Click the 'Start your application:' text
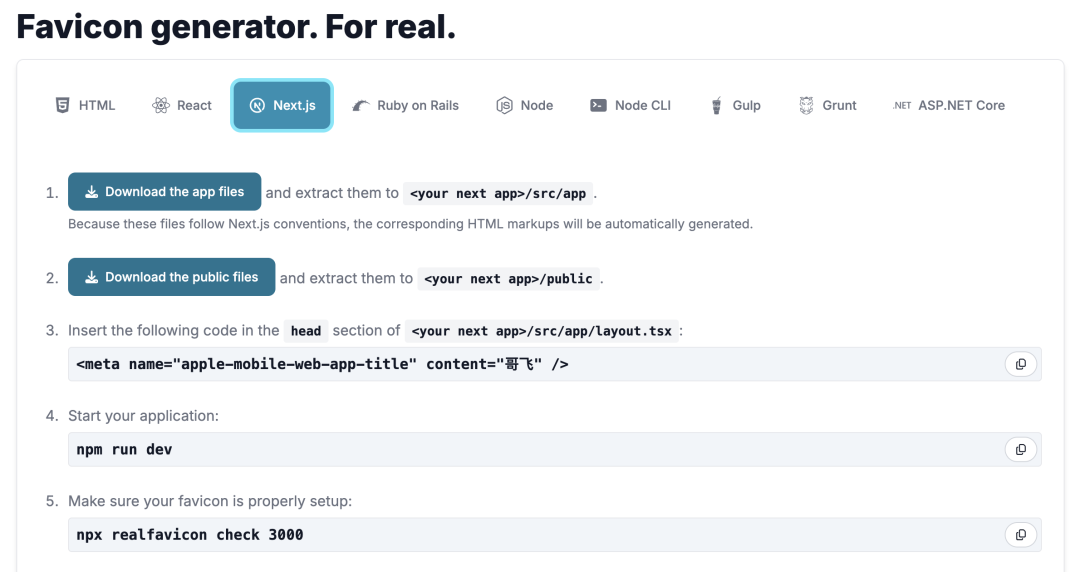1080x572 pixels. 143,416
